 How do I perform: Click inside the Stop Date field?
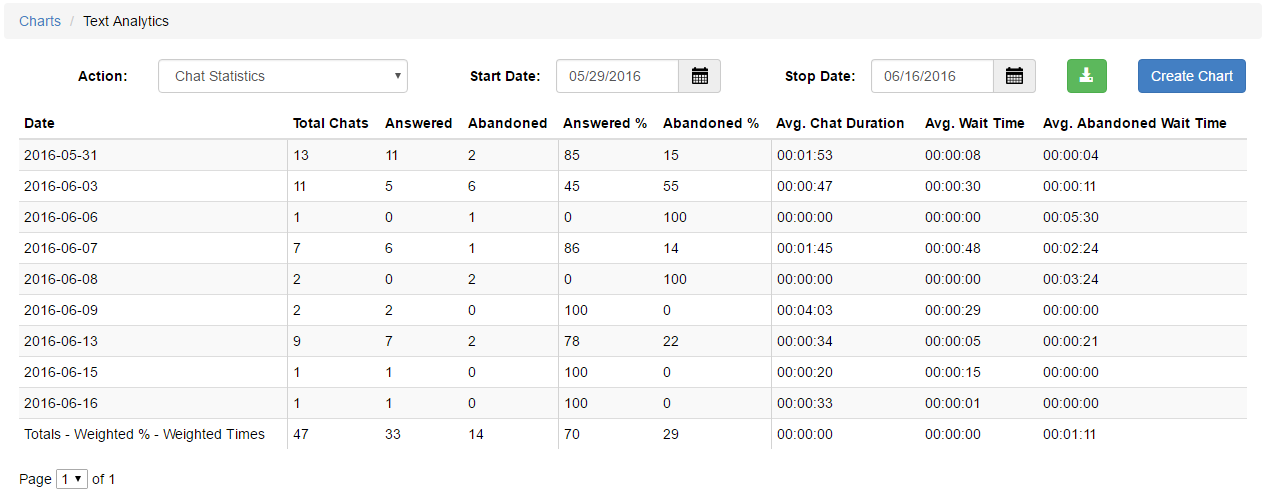[x=932, y=76]
